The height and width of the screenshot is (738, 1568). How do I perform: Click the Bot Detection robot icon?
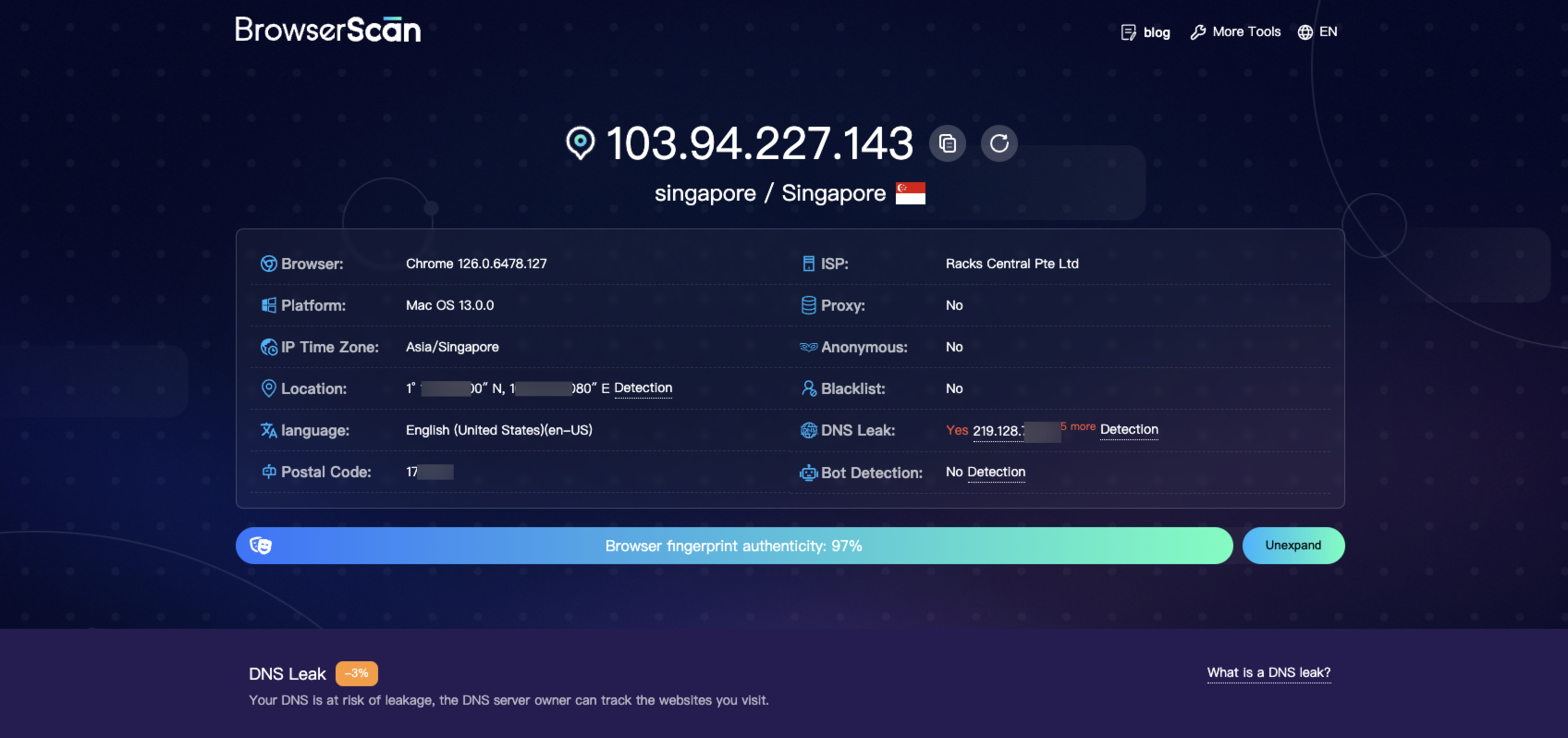click(809, 473)
